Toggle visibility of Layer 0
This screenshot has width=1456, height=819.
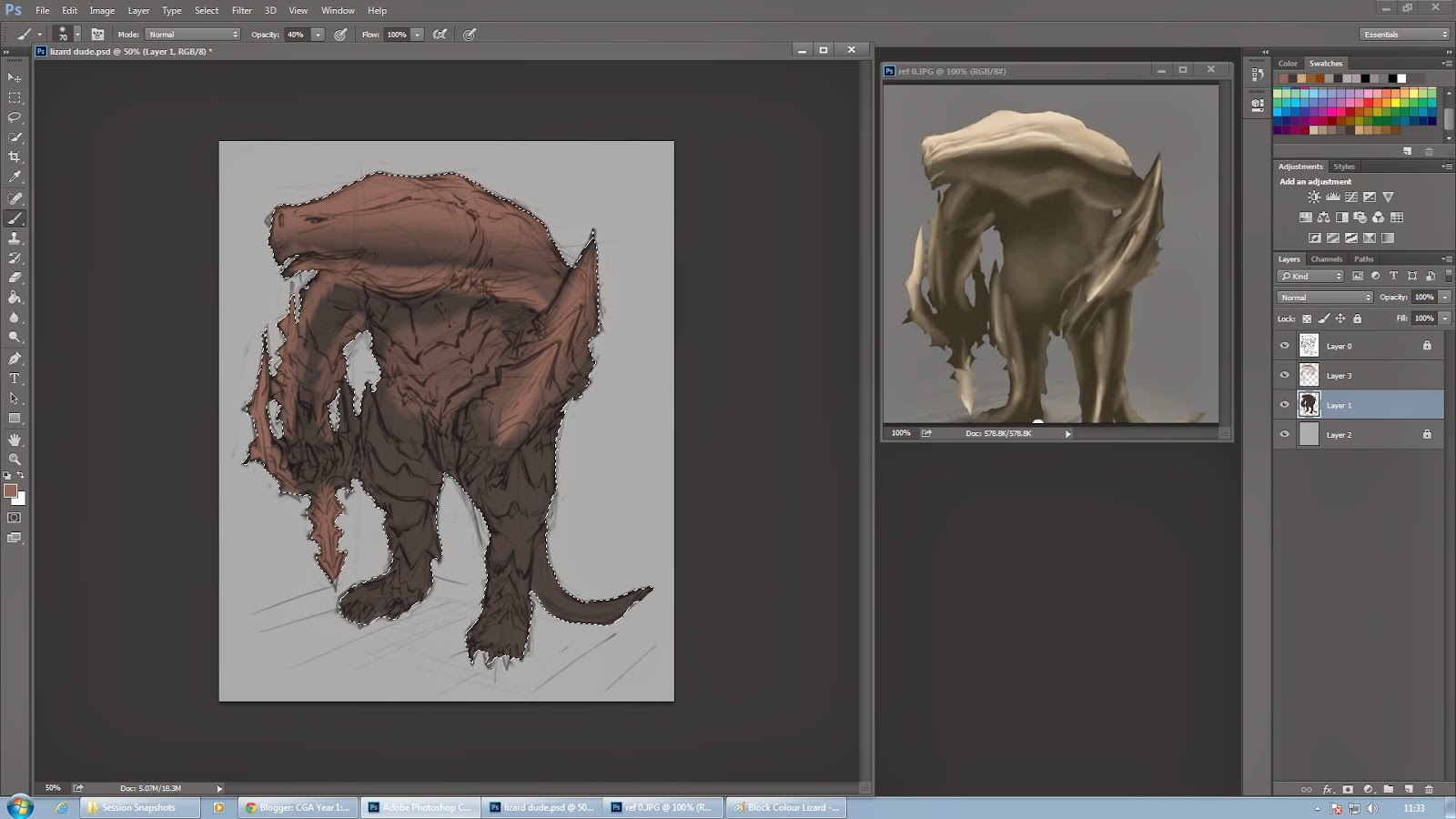point(1284,346)
